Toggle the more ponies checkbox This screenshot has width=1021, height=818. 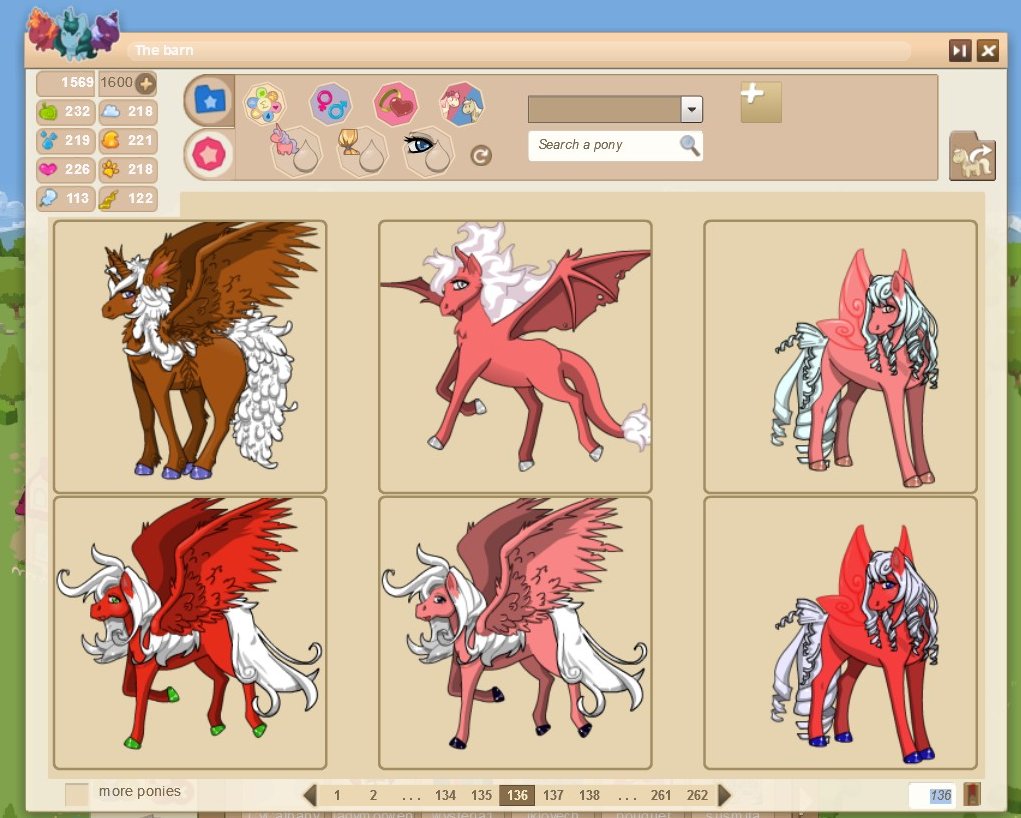click(77, 794)
